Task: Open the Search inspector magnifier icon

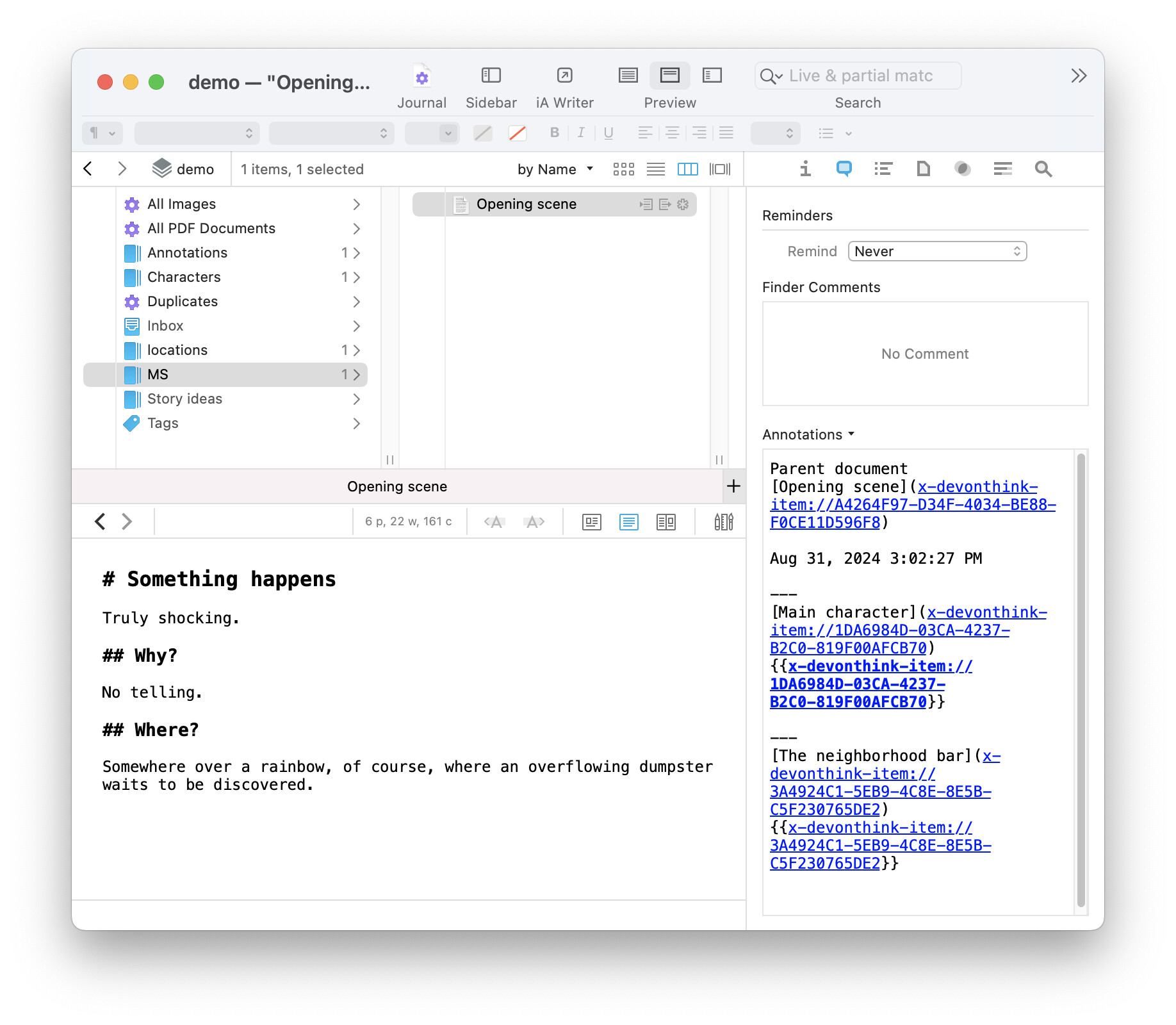Action: (x=1043, y=169)
